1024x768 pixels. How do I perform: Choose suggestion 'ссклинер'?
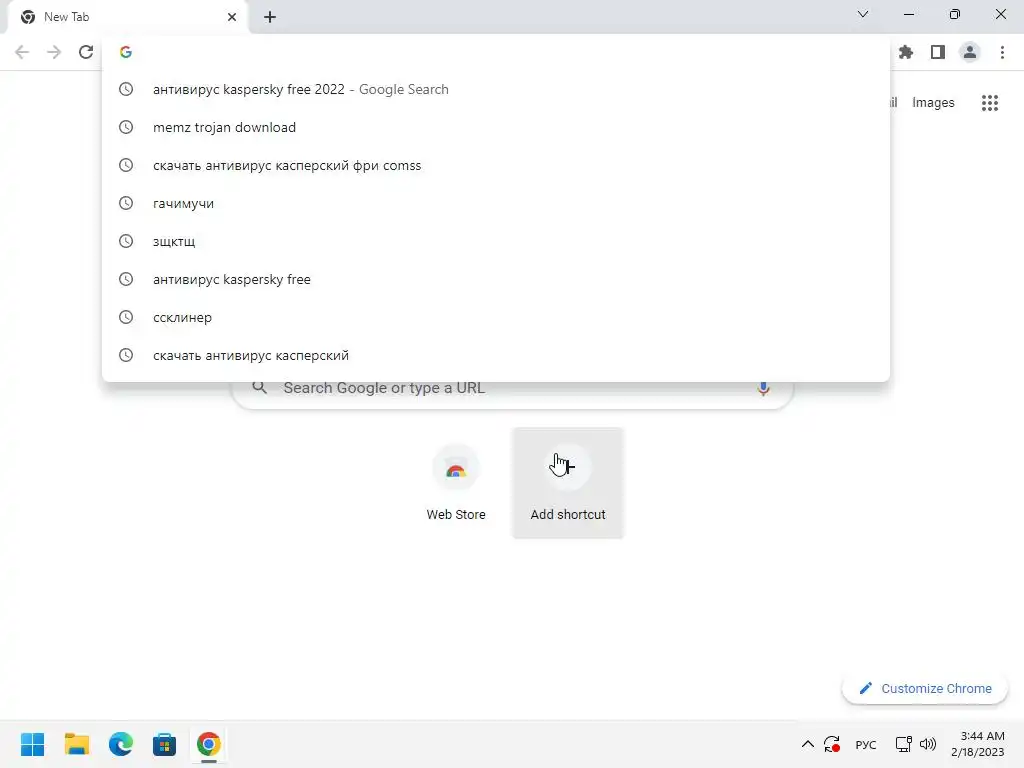[496, 317]
